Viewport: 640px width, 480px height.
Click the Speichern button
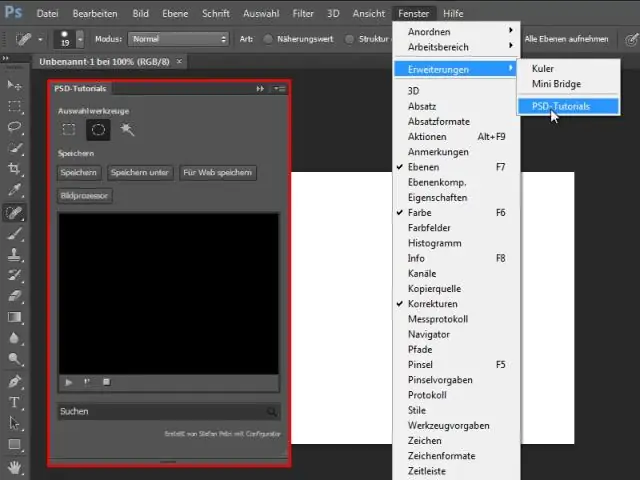click(x=79, y=173)
